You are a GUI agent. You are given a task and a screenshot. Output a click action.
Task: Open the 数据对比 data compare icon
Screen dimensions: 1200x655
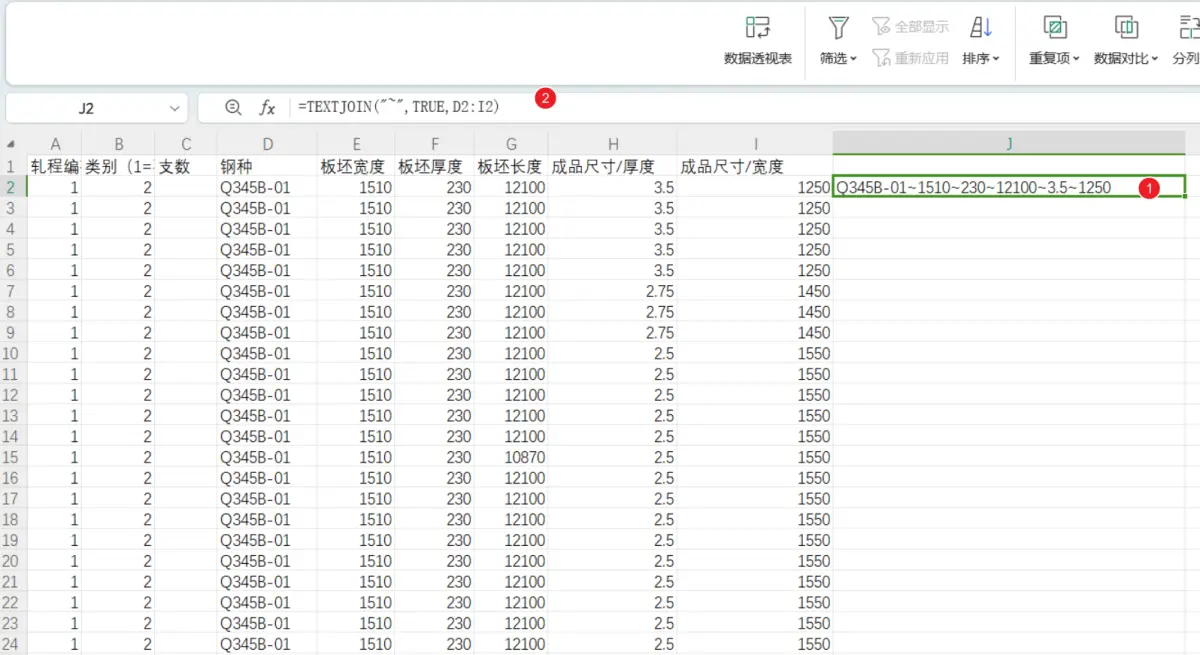tap(1126, 28)
